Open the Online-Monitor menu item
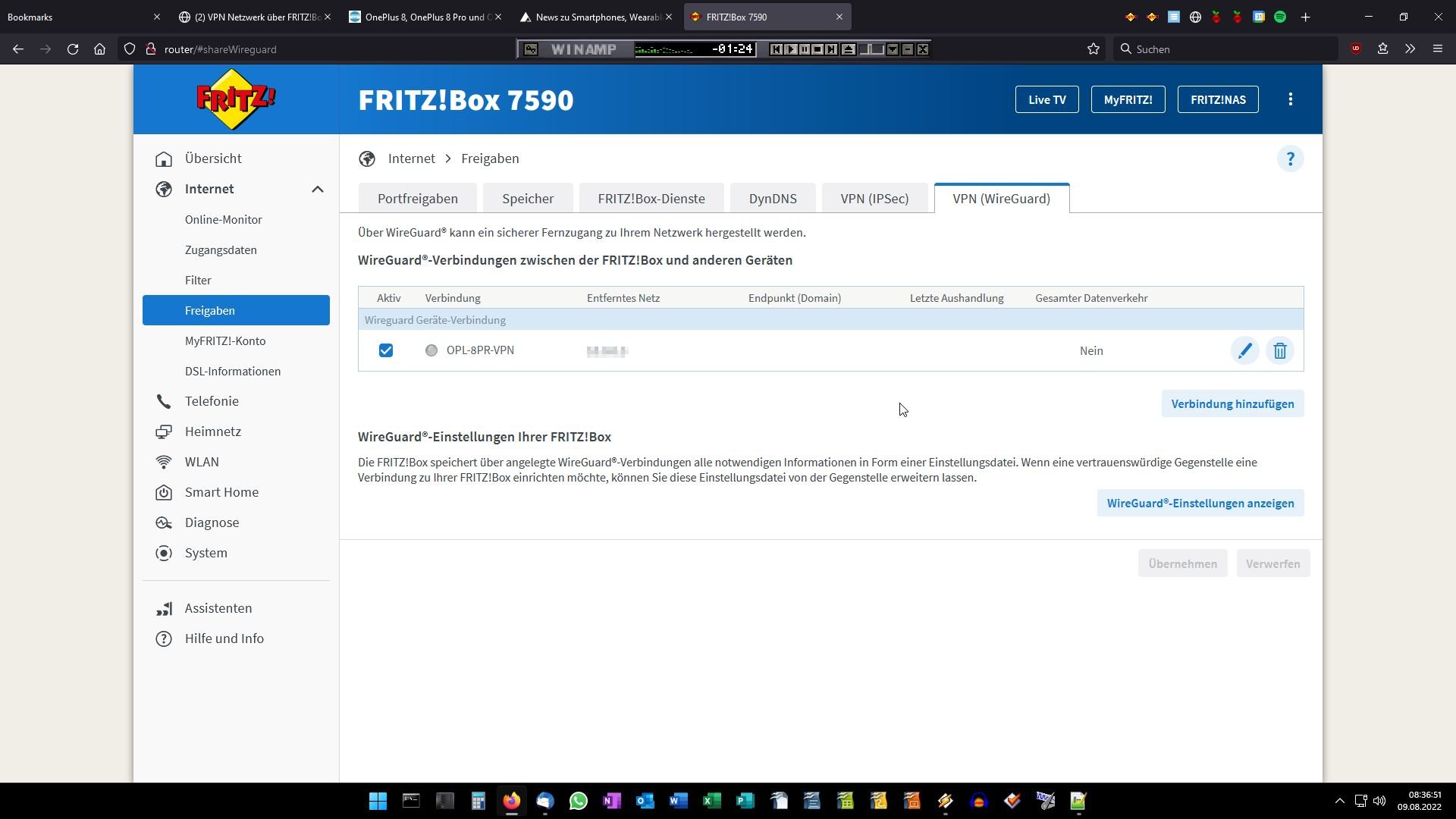 [x=223, y=220]
